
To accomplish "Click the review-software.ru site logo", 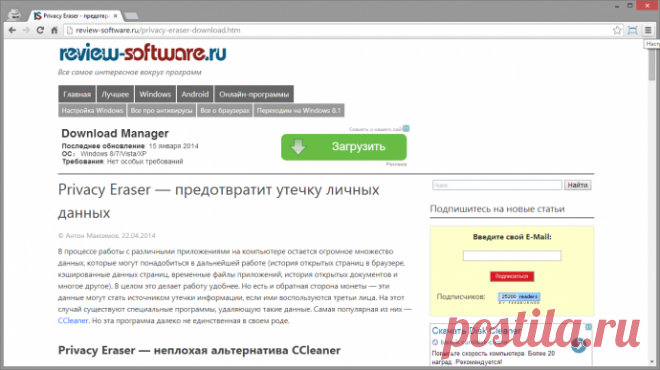I will pyautogui.click(x=143, y=53).
